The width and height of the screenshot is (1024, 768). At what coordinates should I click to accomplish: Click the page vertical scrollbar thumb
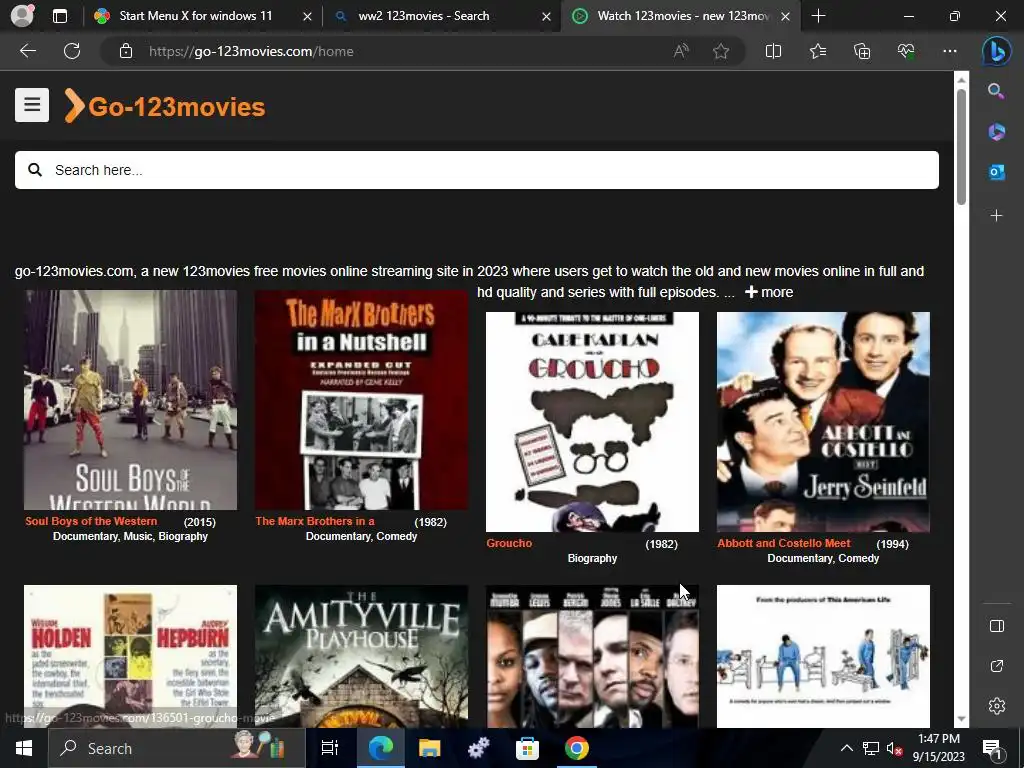click(961, 146)
